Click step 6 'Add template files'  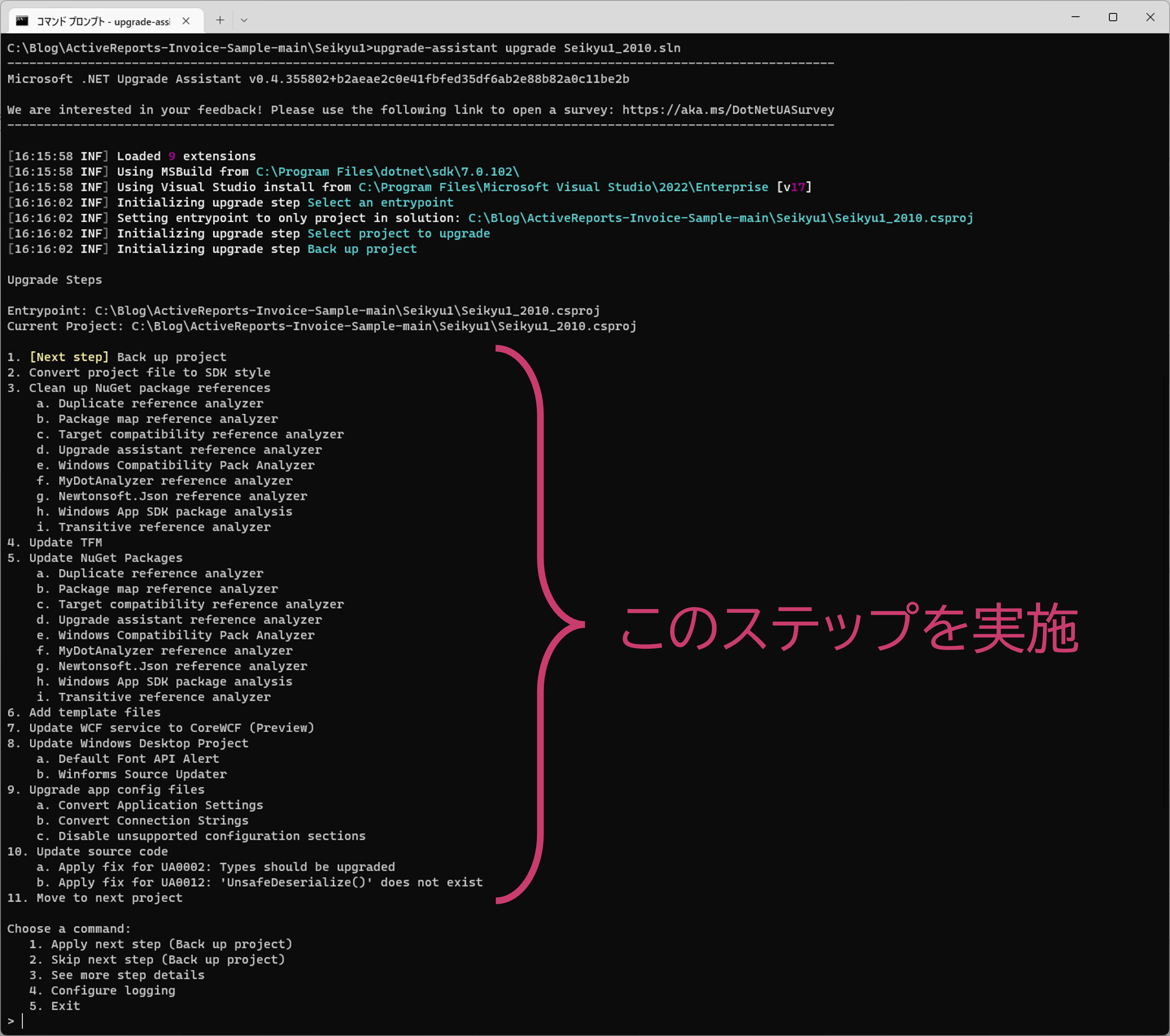click(84, 712)
